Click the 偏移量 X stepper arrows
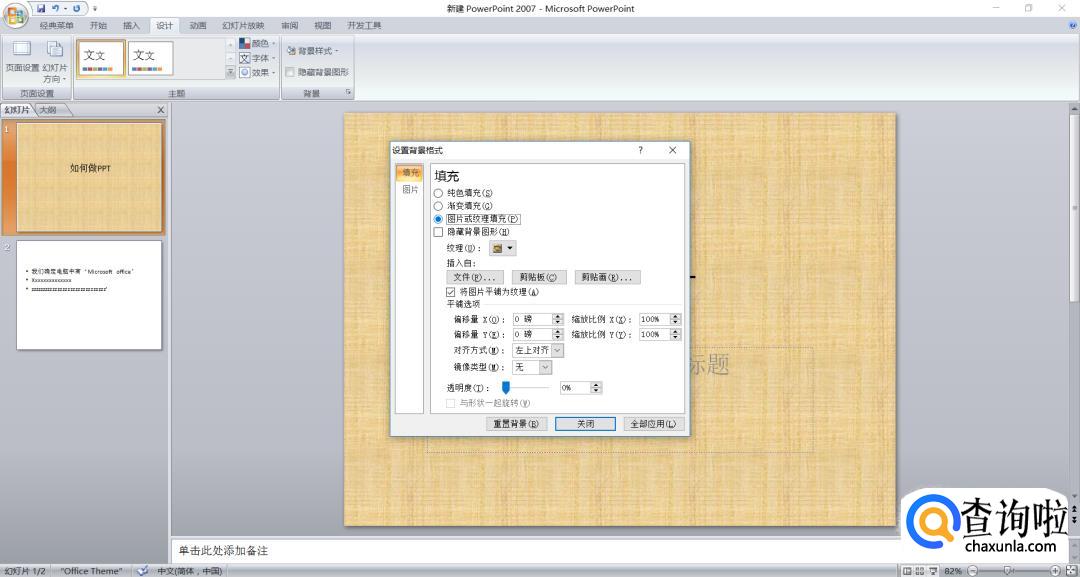 pyautogui.click(x=558, y=319)
